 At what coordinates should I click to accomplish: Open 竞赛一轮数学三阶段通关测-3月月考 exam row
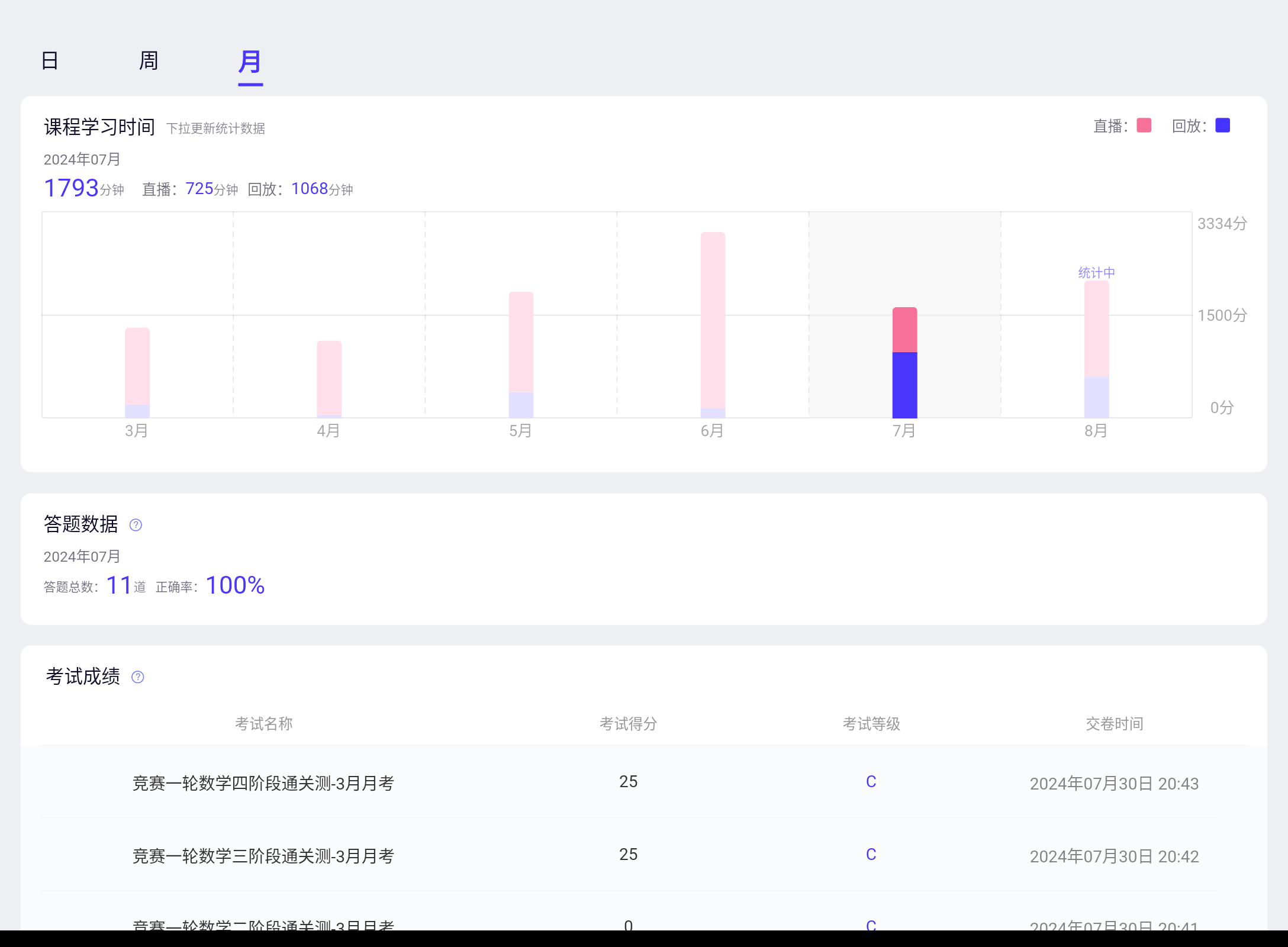pyautogui.click(x=644, y=855)
